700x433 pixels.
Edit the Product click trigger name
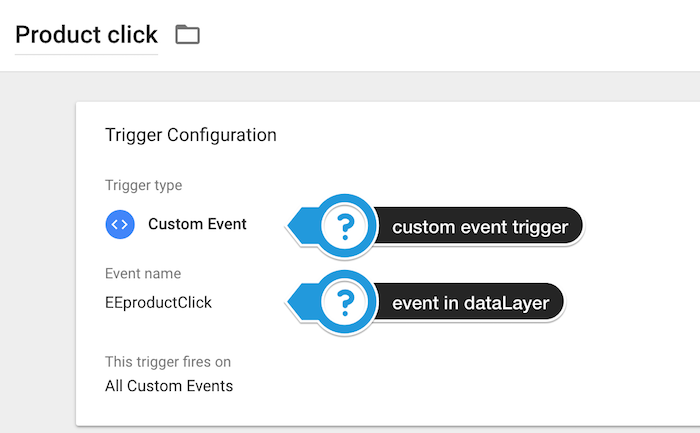click(x=87, y=35)
